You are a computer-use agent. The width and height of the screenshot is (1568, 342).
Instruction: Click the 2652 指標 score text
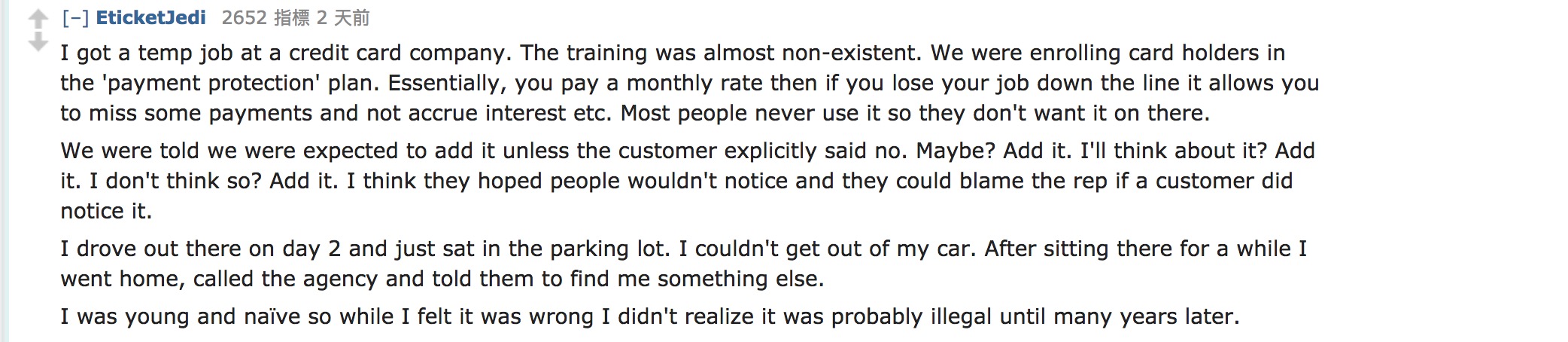point(266,17)
